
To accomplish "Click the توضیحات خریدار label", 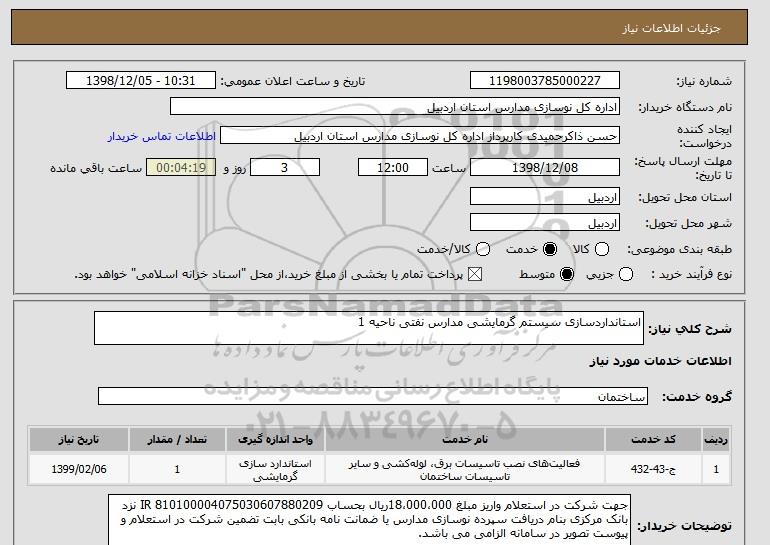I will 685,526.
